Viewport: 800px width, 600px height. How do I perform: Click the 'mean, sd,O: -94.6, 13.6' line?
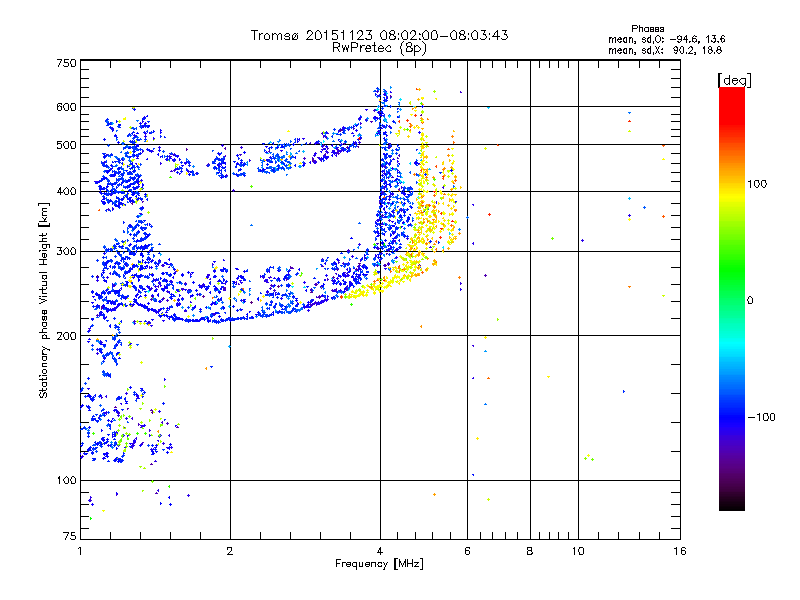666,39
